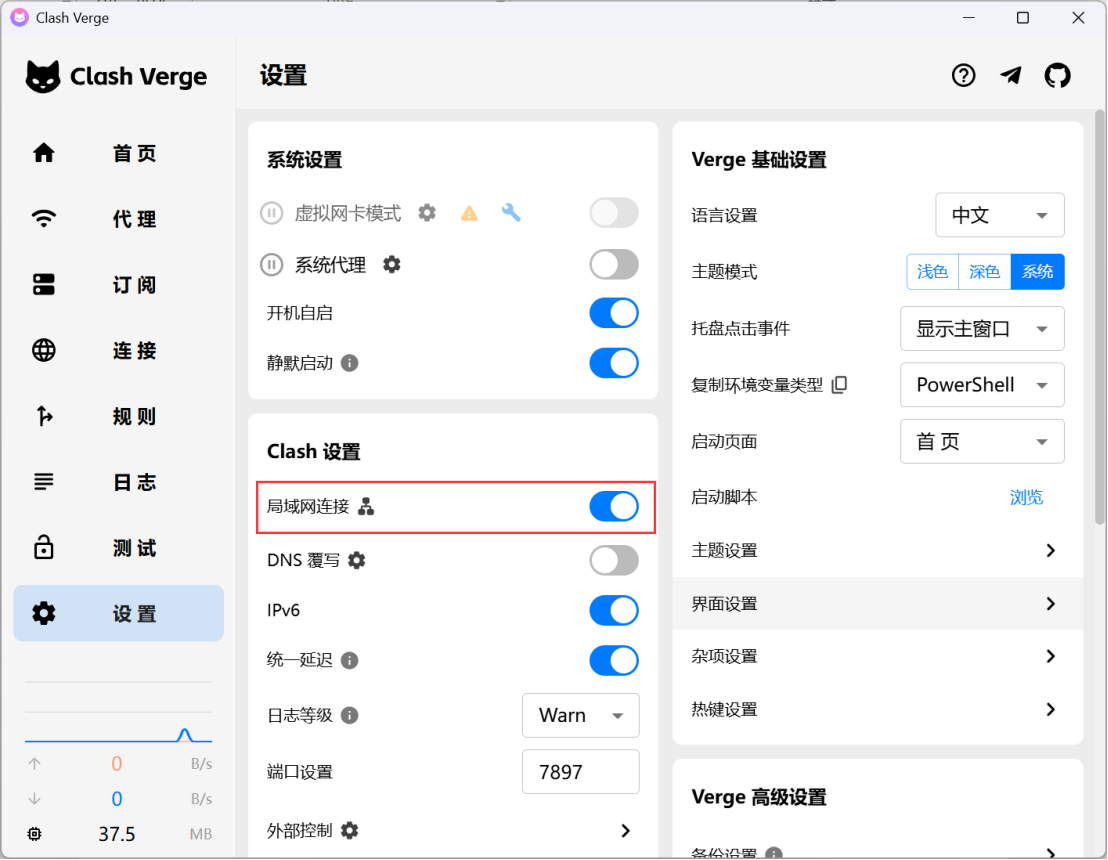Open the 日志等级 Warn dropdown
The width and height of the screenshot is (1108, 860).
point(581,715)
